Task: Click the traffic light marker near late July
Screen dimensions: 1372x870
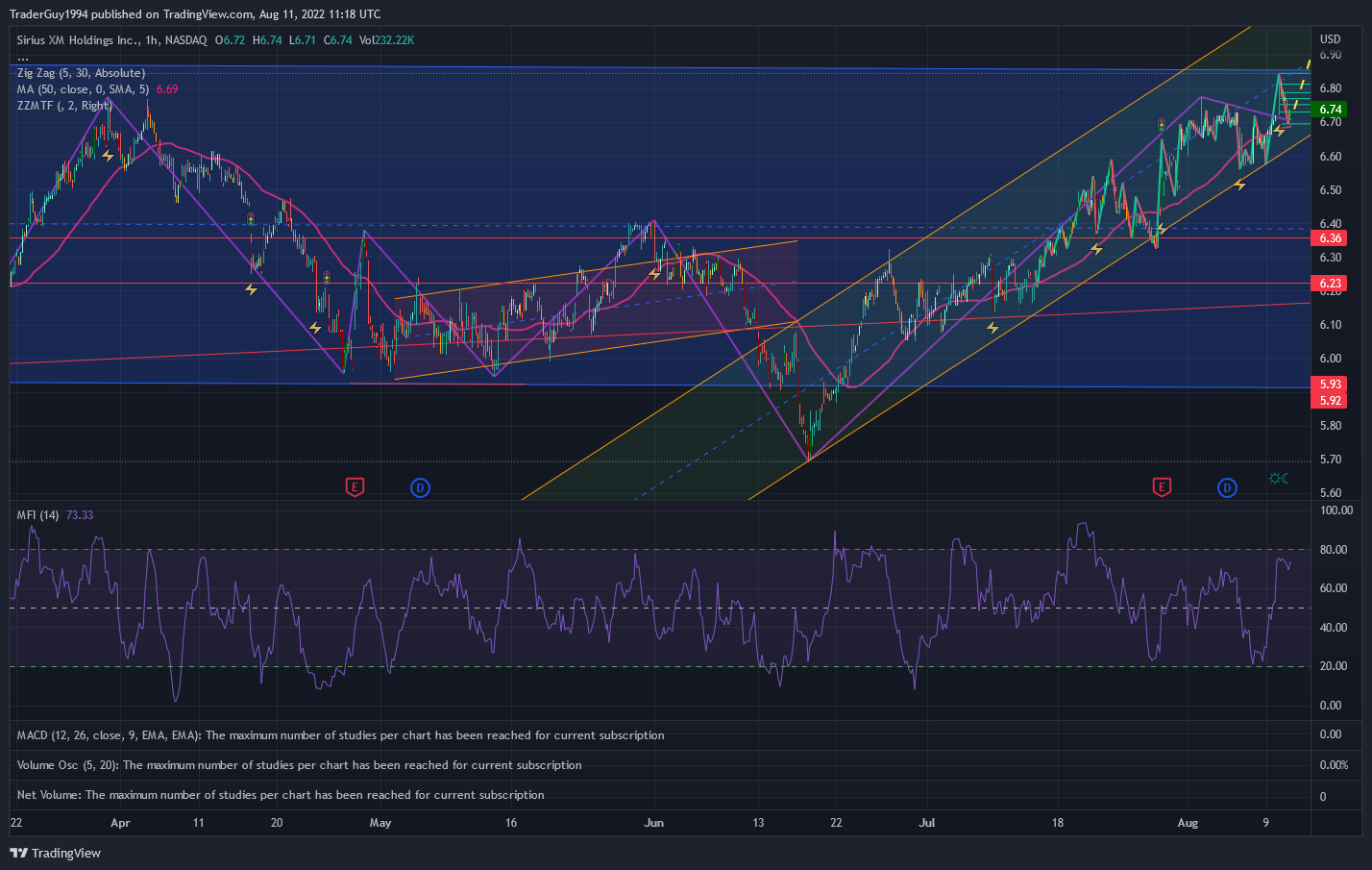Action: point(1162,124)
